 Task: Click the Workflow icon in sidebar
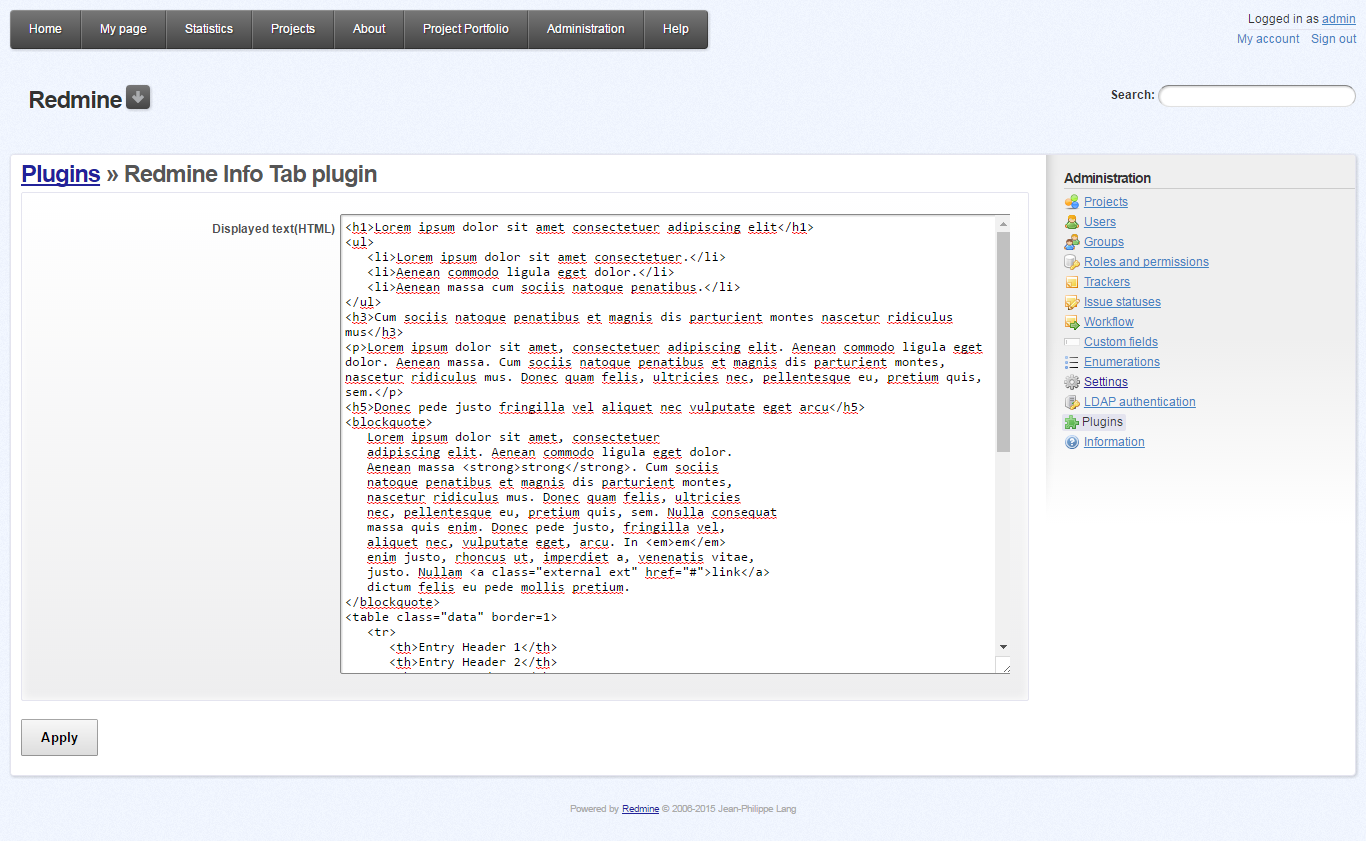[x=1072, y=322]
